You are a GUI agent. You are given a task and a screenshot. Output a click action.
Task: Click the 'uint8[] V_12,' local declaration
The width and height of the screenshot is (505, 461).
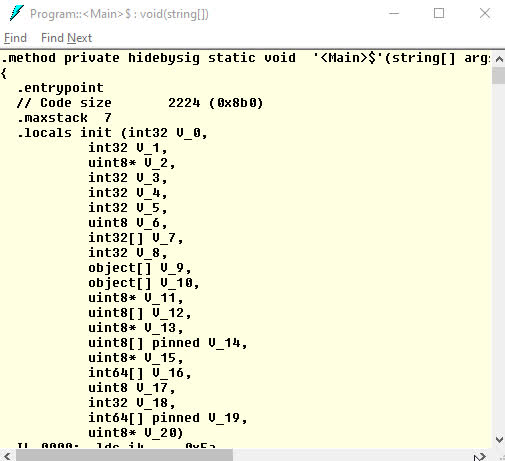click(x=140, y=313)
